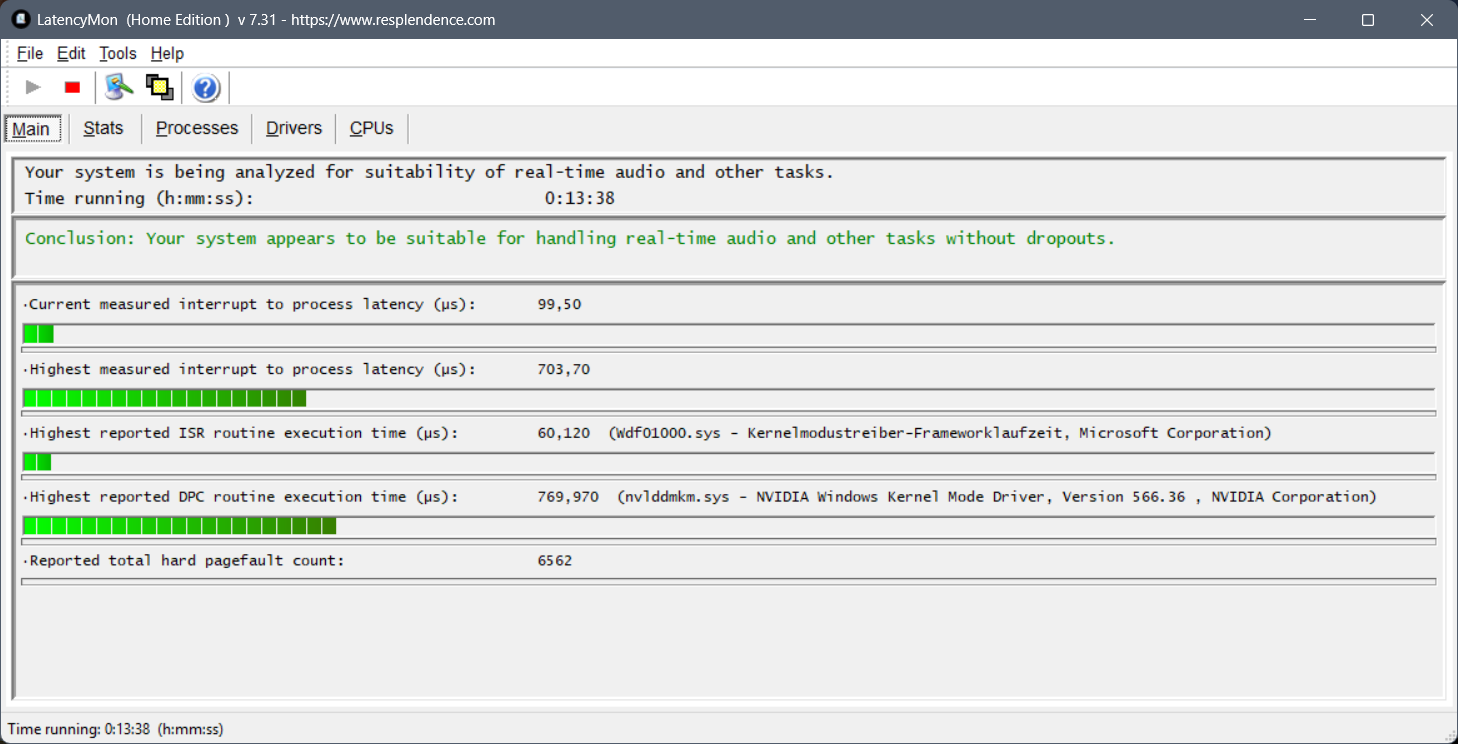Viewport: 1458px width, 744px height.
Task: Click the Reported total hard pagefault count label
Action: (x=184, y=561)
